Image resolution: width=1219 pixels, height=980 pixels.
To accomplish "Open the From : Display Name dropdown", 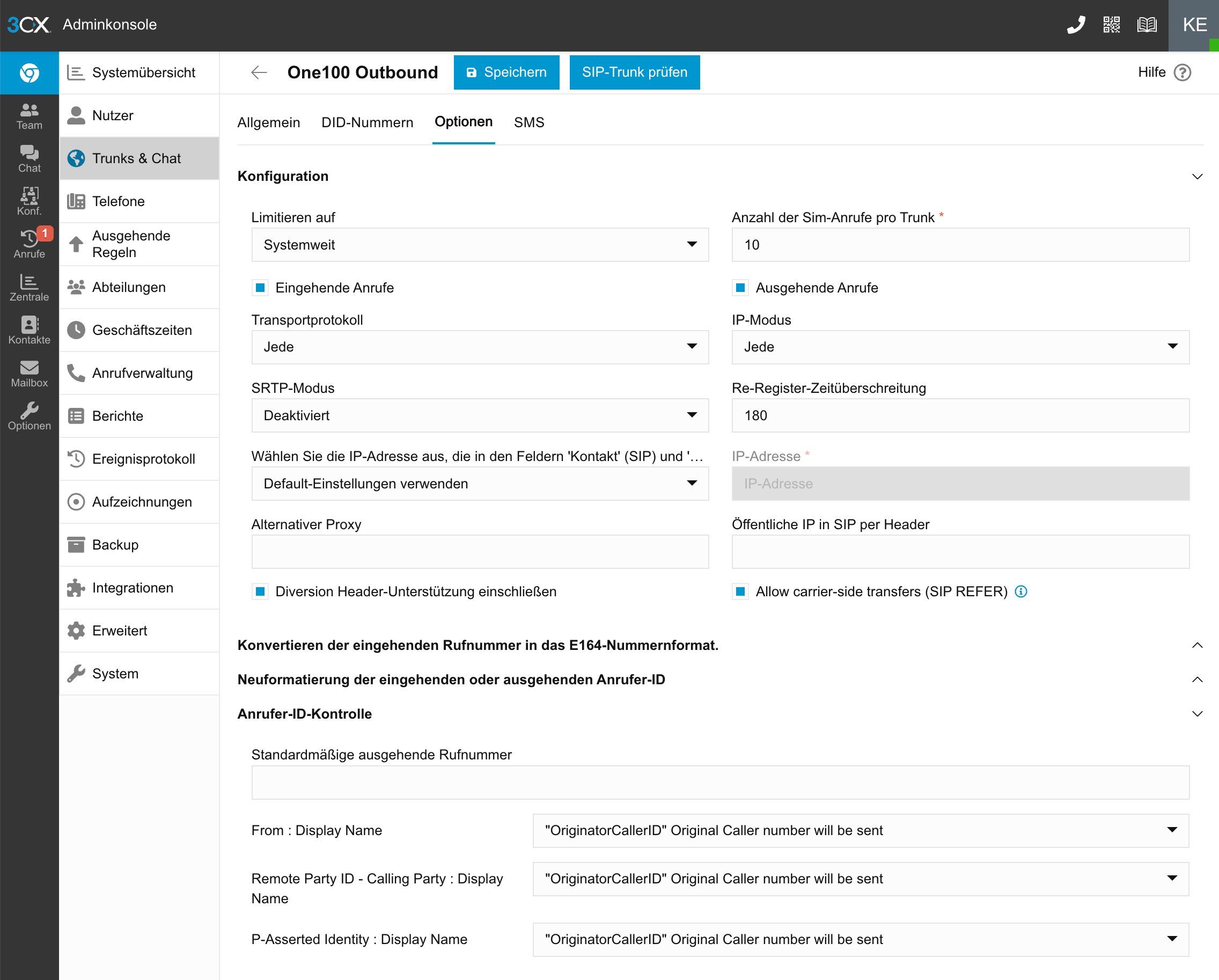I will [861, 831].
